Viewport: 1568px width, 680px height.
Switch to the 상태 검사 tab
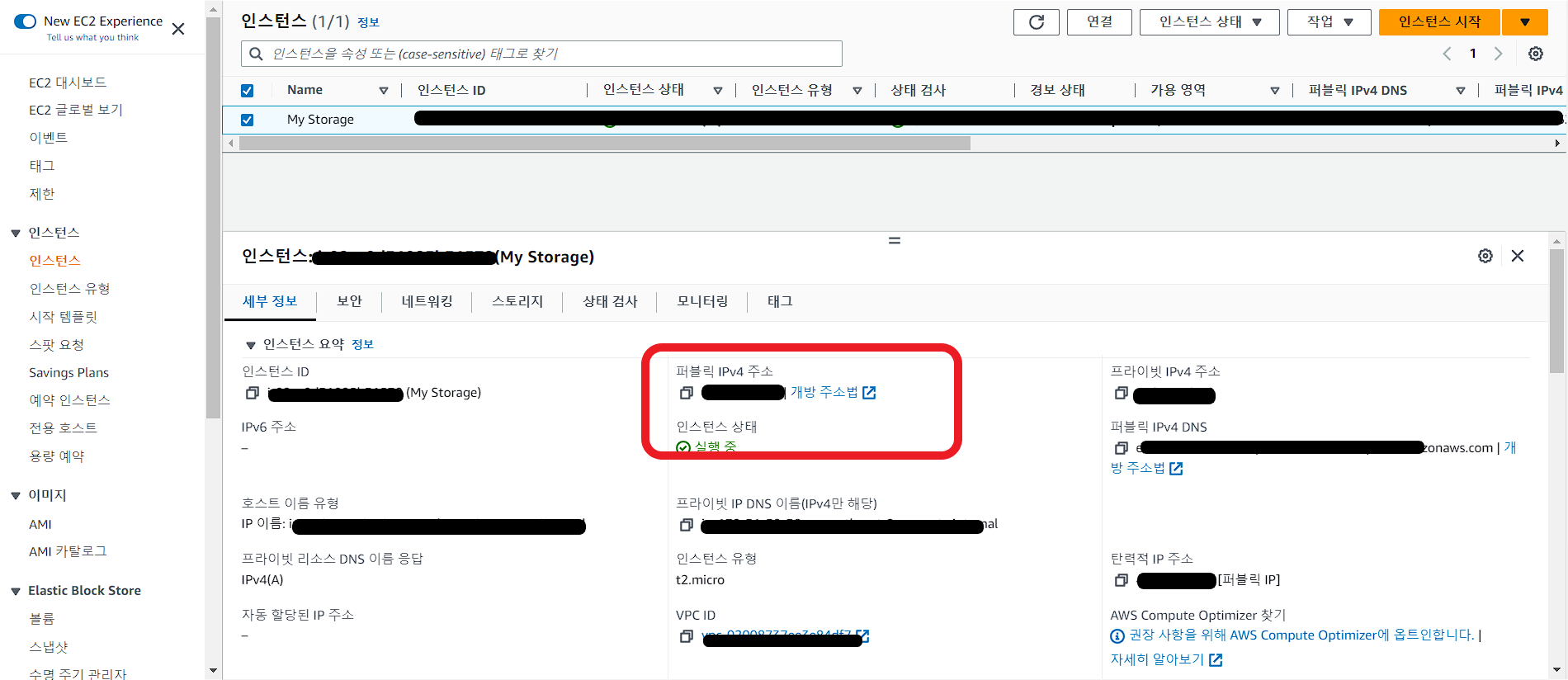pyautogui.click(x=610, y=302)
